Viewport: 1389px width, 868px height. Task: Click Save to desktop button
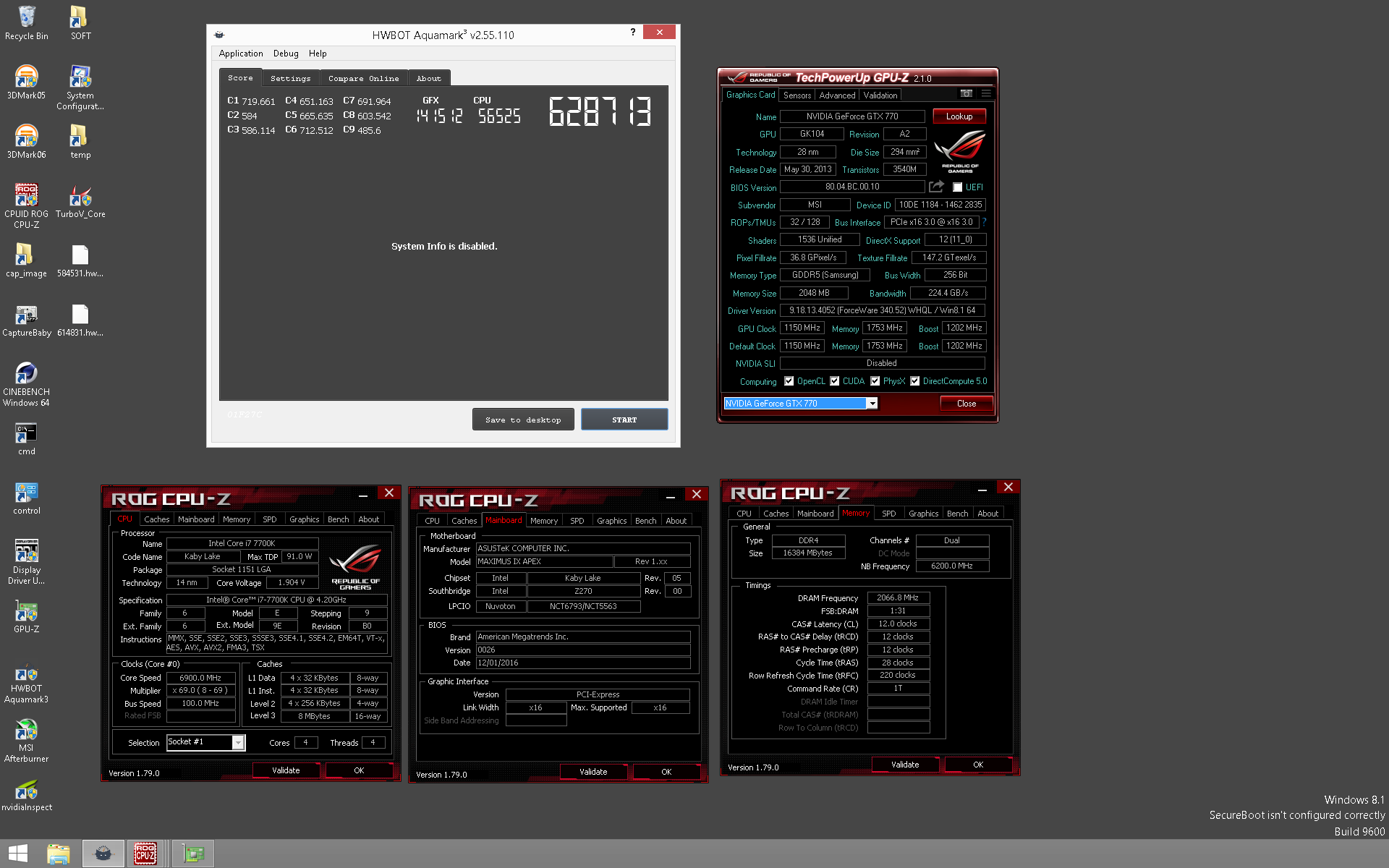click(x=523, y=420)
